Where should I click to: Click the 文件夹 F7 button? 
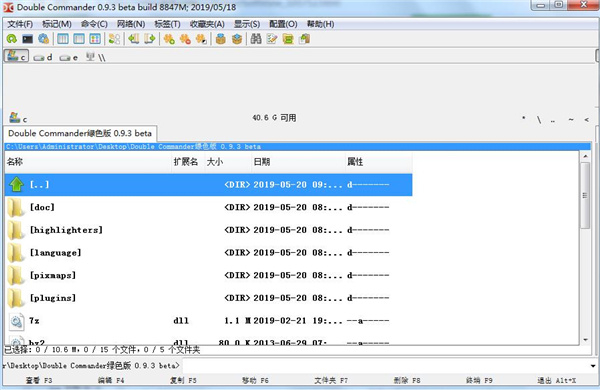point(331,380)
